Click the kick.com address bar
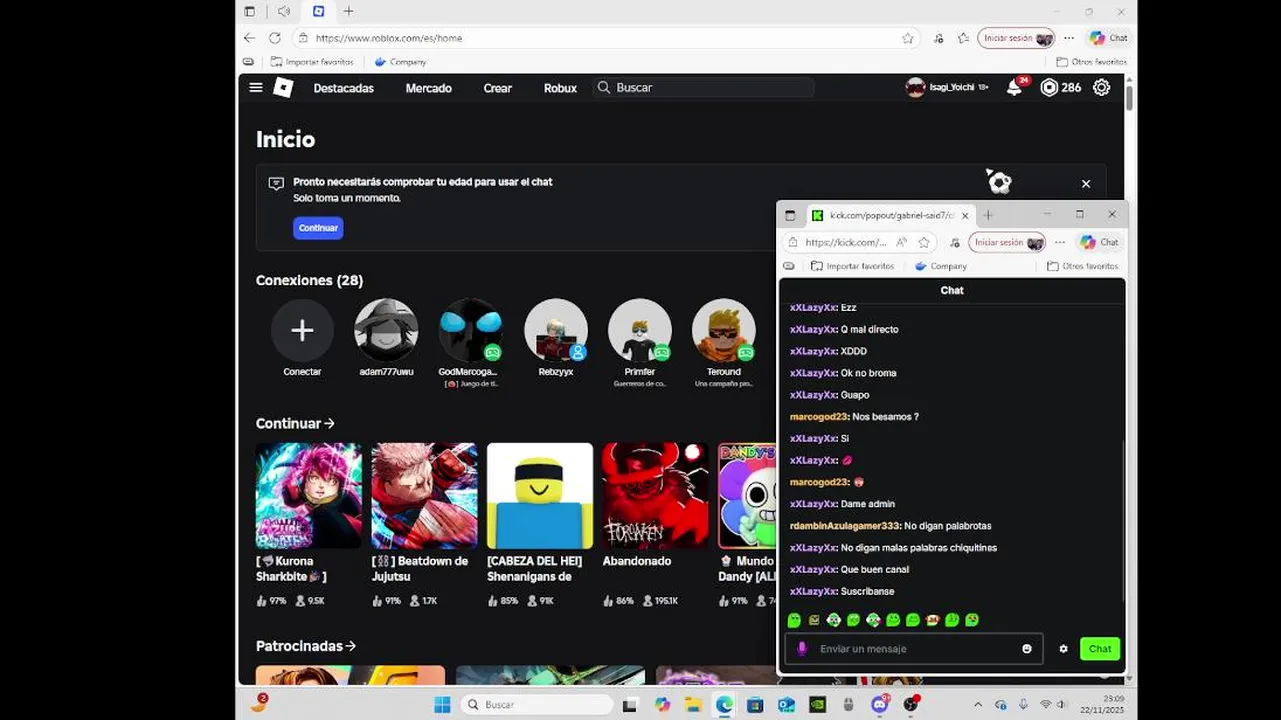 pos(845,242)
